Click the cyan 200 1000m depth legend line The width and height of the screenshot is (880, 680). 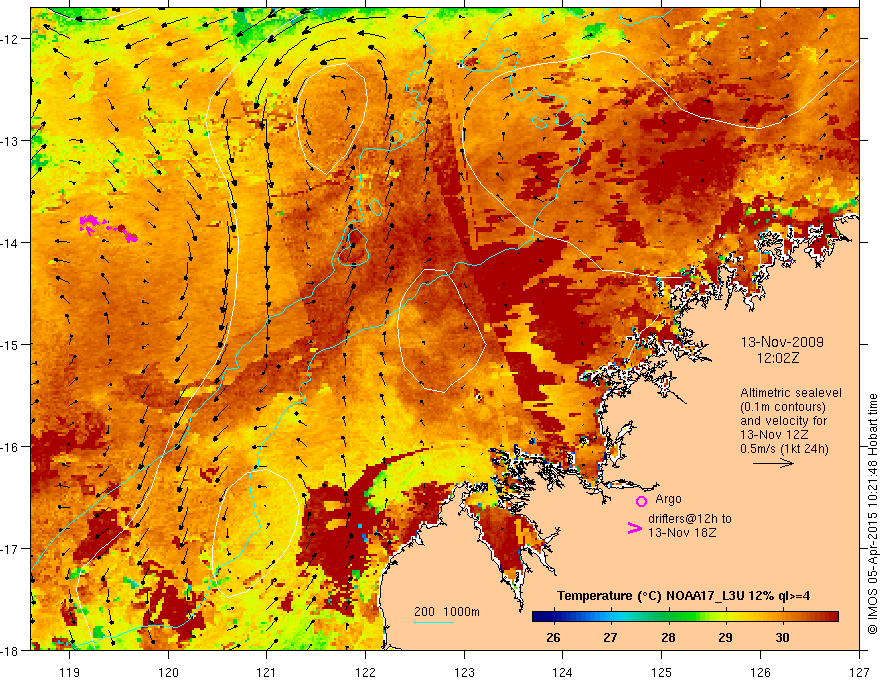click(x=434, y=622)
